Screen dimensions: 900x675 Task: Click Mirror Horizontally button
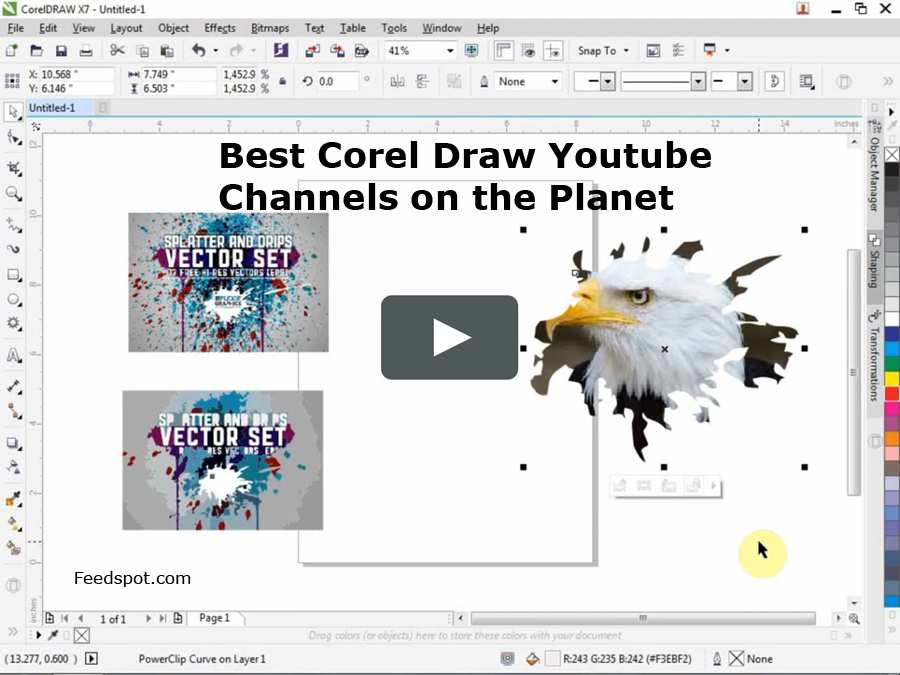coord(397,82)
